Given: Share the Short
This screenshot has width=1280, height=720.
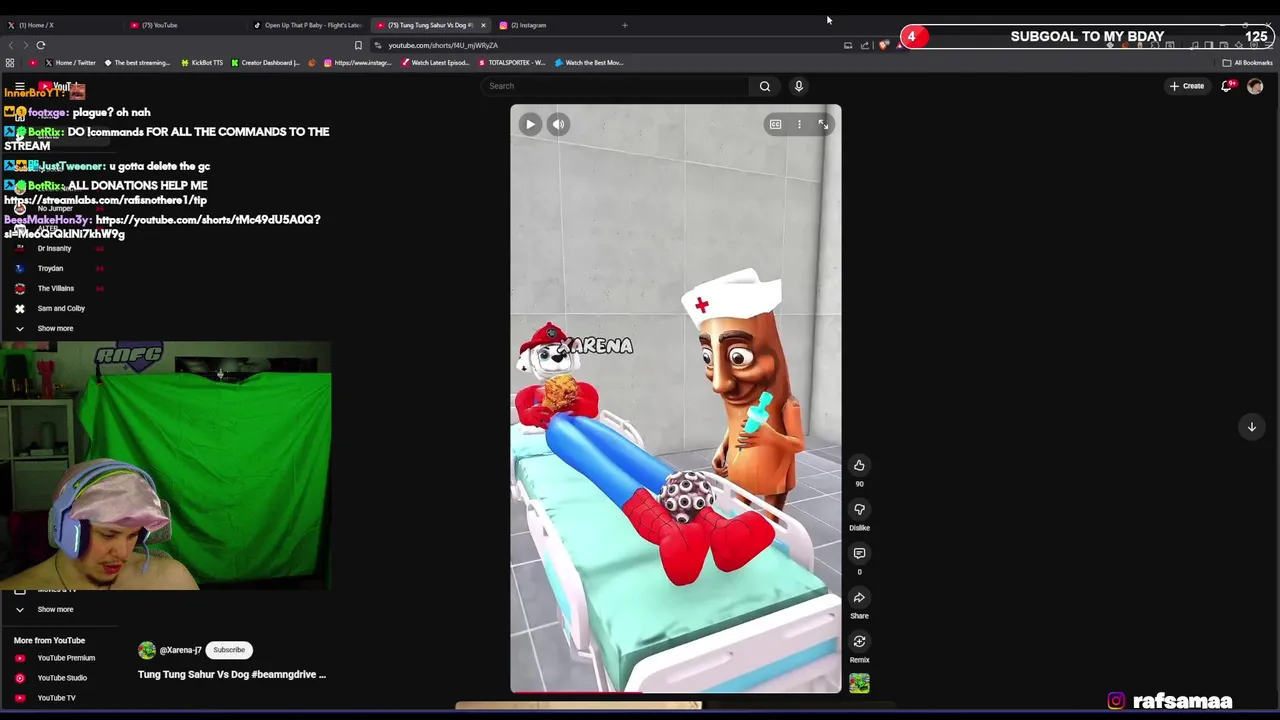Looking at the screenshot, I should pyautogui.click(x=859, y=597).
